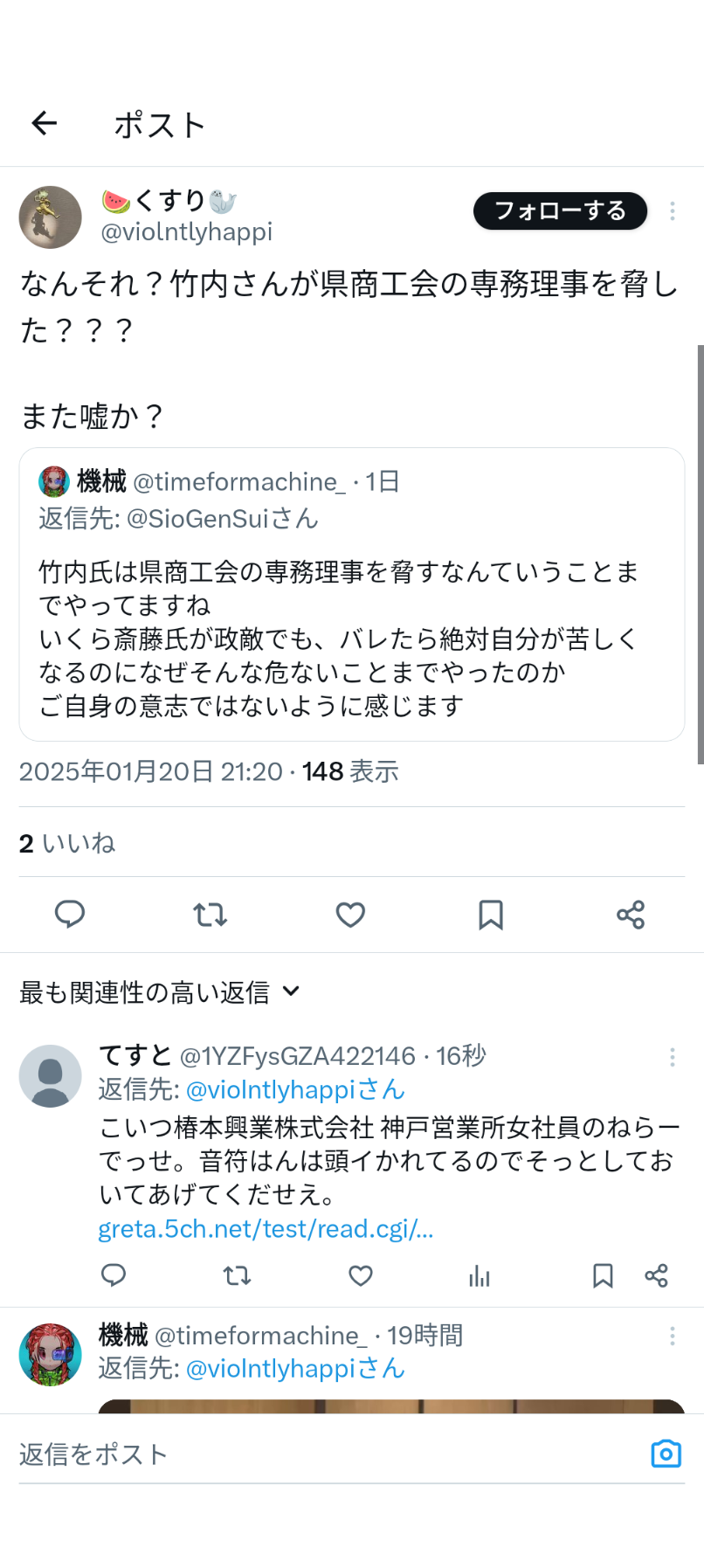Open options menu for てすと reply
Viewport: 704px width, 1568px height.
[673, 1058]
